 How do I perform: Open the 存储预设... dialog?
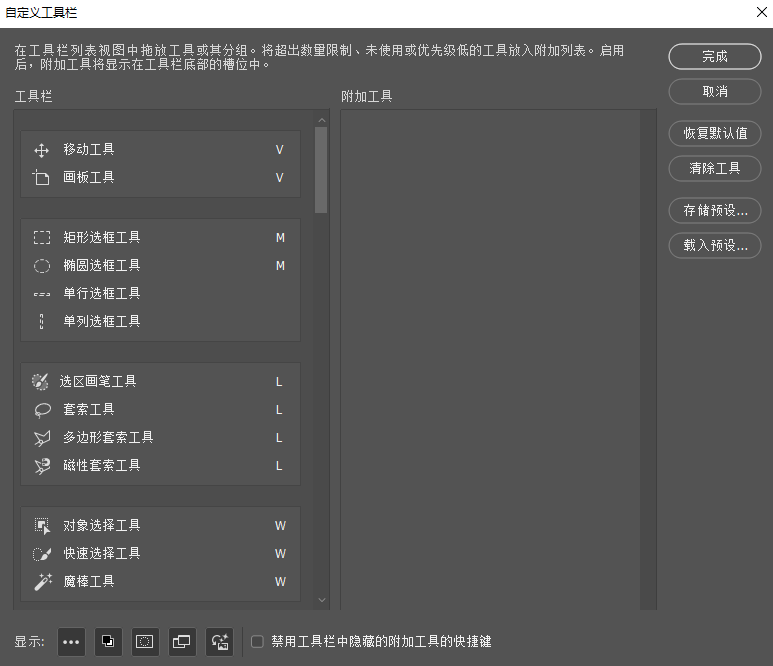point(714,210)
